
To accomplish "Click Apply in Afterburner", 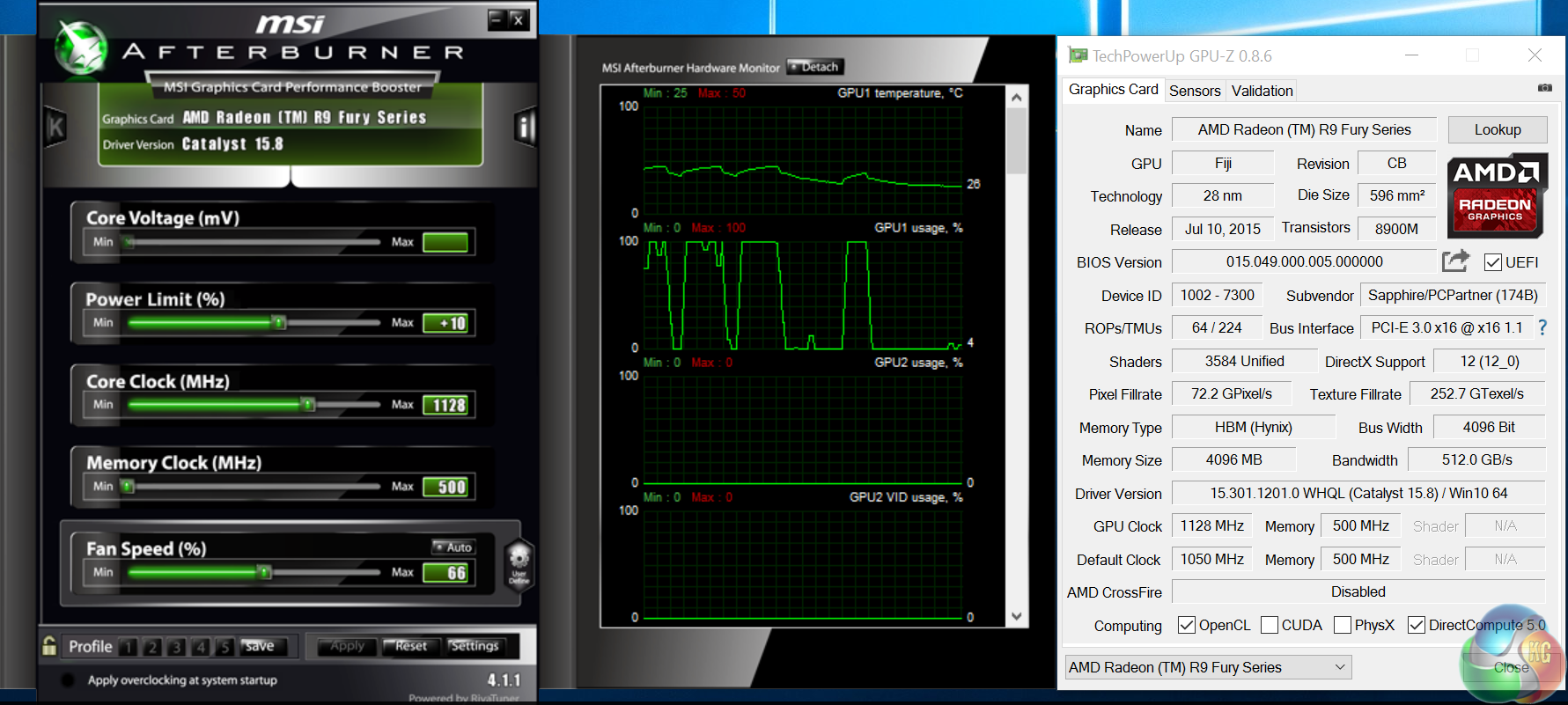I will pyautogui.click(x=347, y=646).
